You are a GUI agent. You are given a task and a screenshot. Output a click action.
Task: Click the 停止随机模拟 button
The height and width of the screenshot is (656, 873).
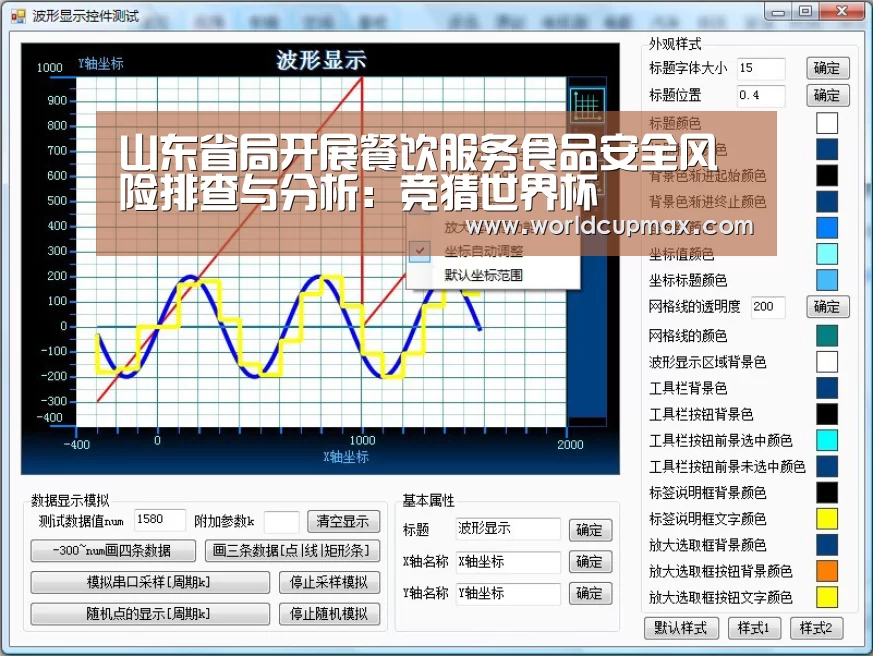[330, 614]
